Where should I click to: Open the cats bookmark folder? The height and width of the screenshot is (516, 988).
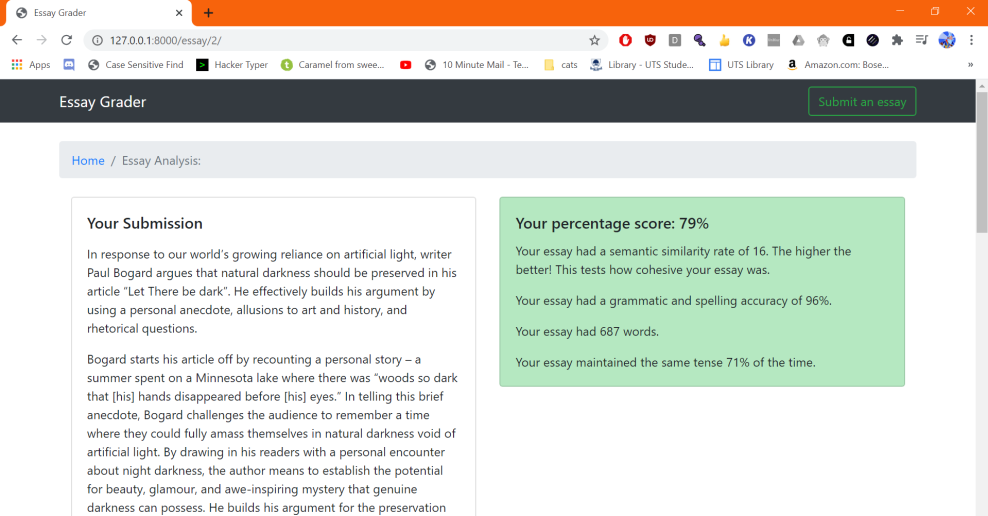point(561,64)
